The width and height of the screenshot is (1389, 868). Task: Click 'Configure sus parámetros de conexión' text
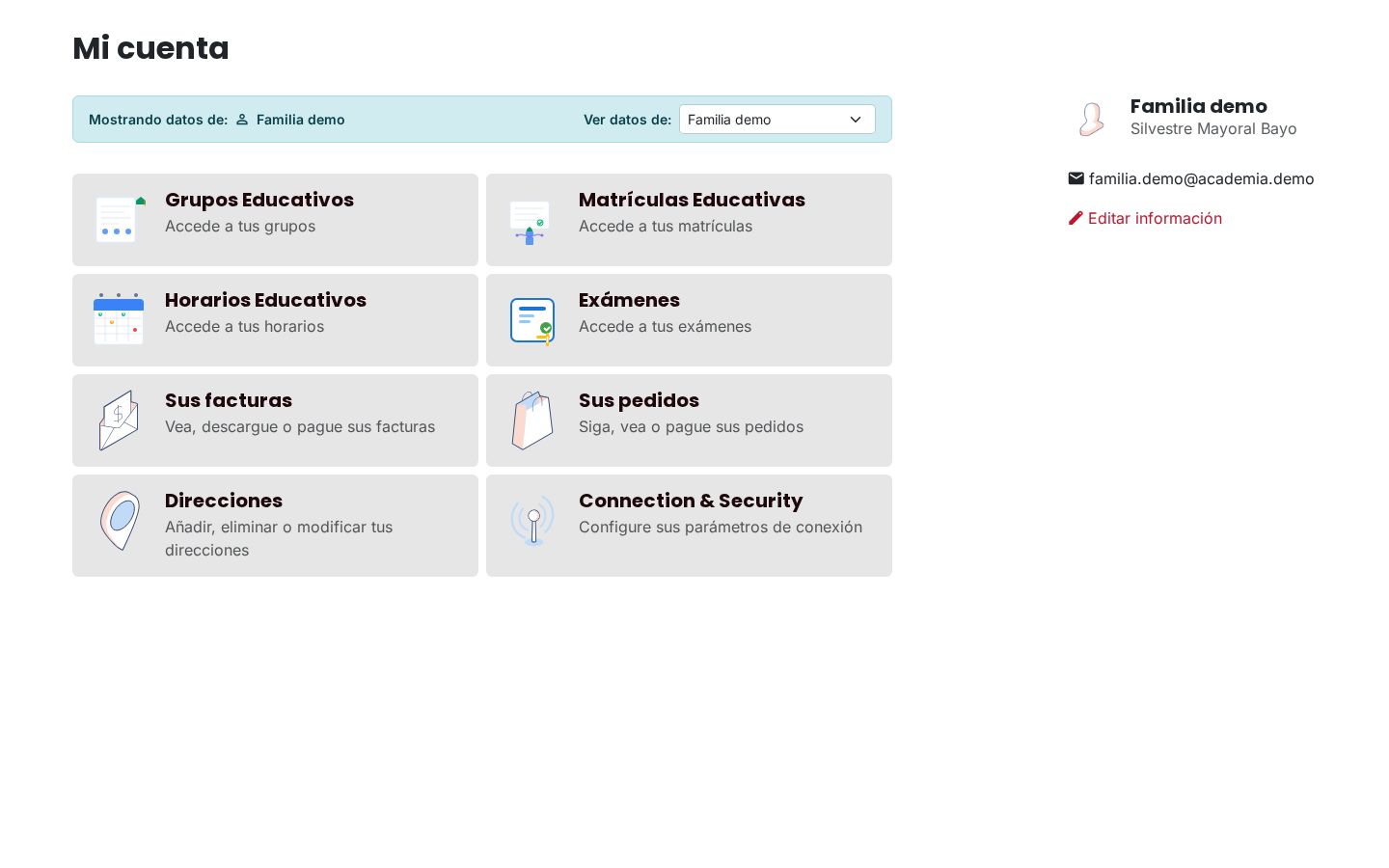point(721,527)
